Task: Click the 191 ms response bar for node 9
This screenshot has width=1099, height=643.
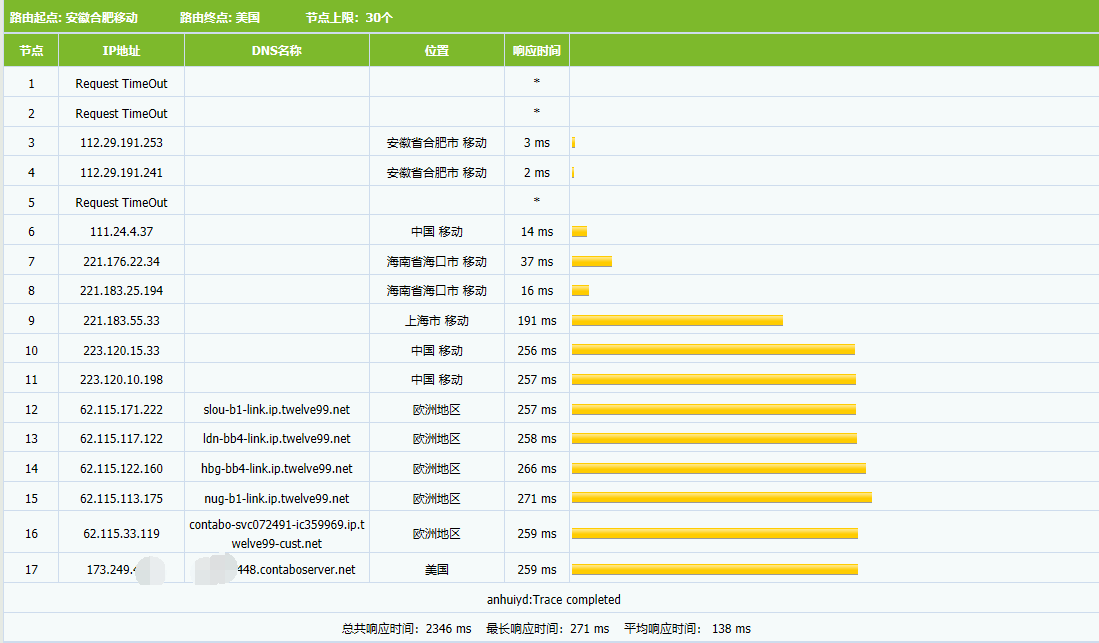Action: 677,321
